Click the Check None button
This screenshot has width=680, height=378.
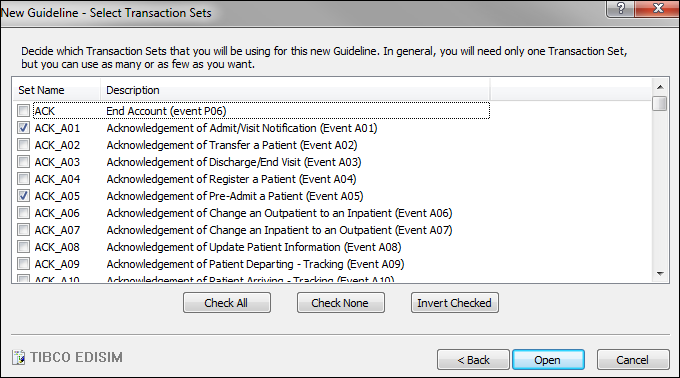click(x=341, y=303)
